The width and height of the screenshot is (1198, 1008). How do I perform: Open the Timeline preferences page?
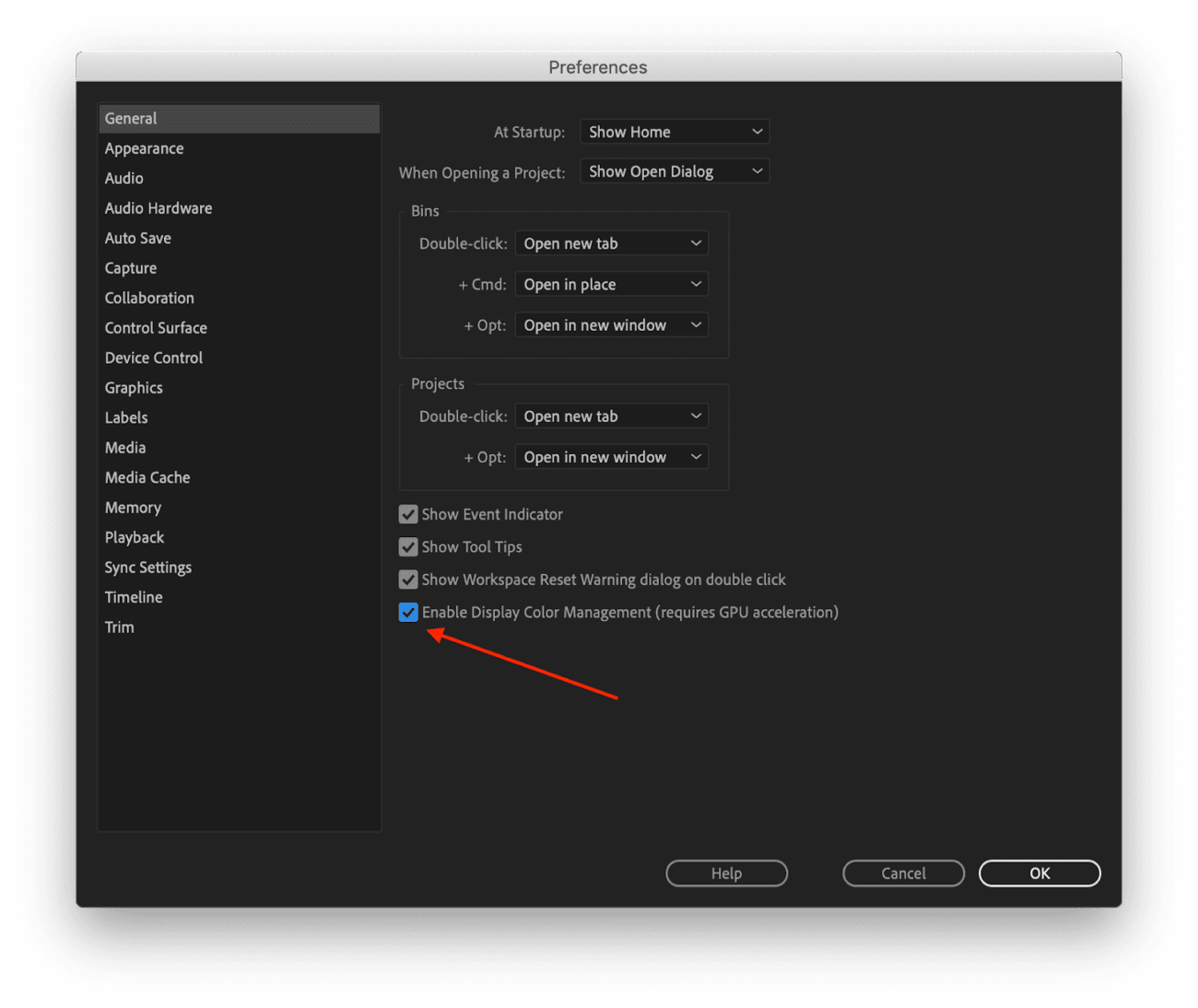[x=133, y=597]
